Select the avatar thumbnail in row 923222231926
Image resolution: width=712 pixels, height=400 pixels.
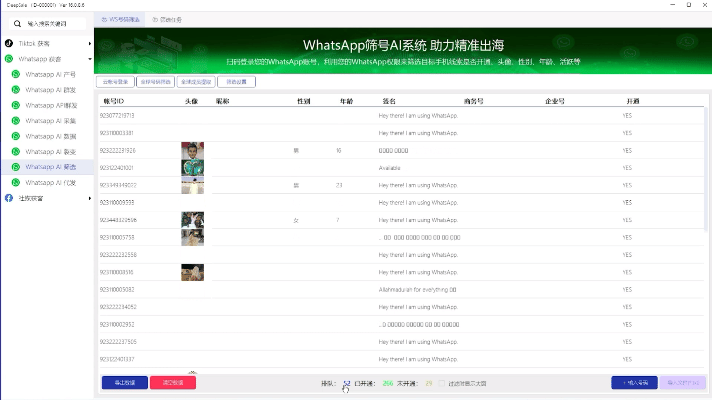(x=193, y=151)
